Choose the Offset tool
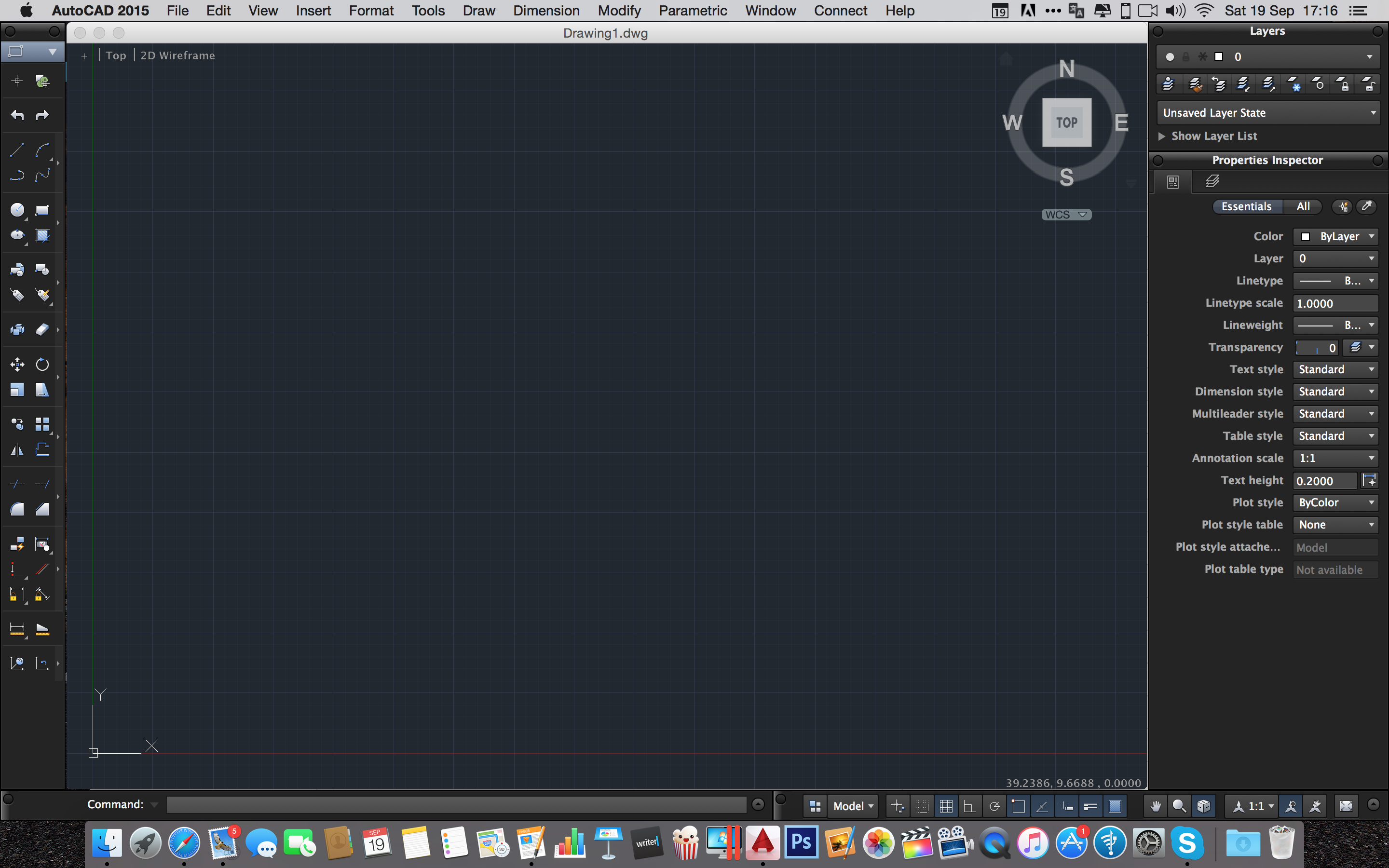The image size is (1389, 868). 42,449
